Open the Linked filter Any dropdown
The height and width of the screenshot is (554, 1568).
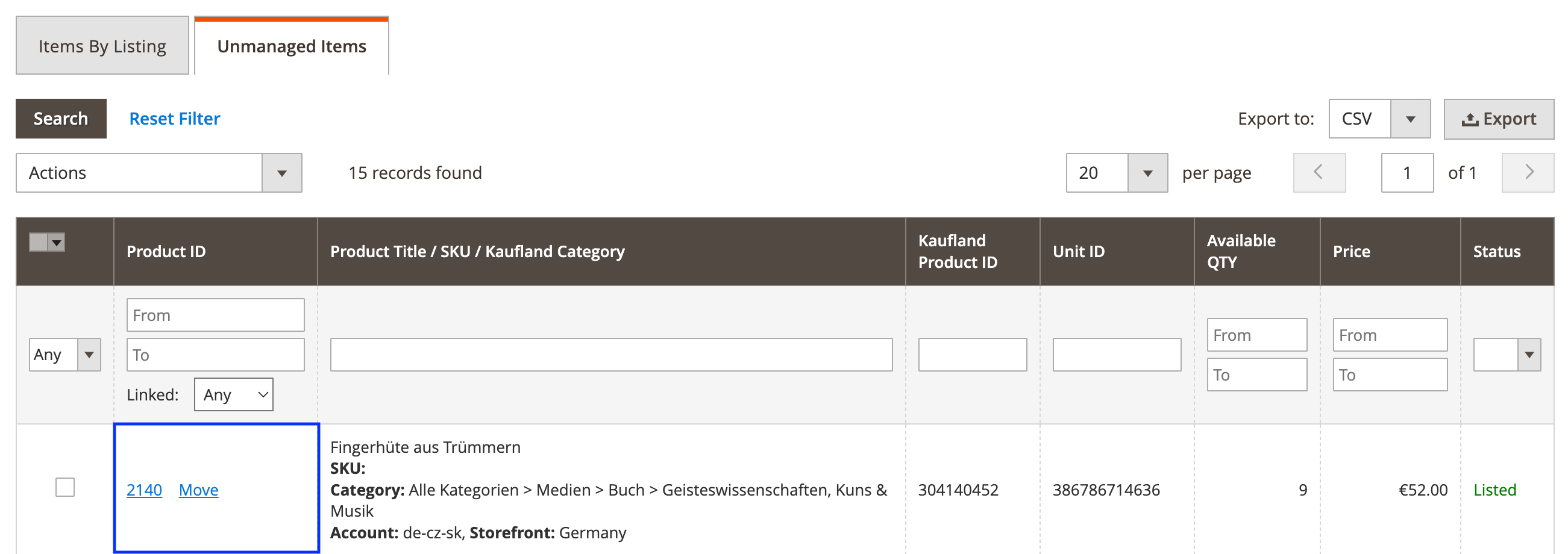(233, 394)
